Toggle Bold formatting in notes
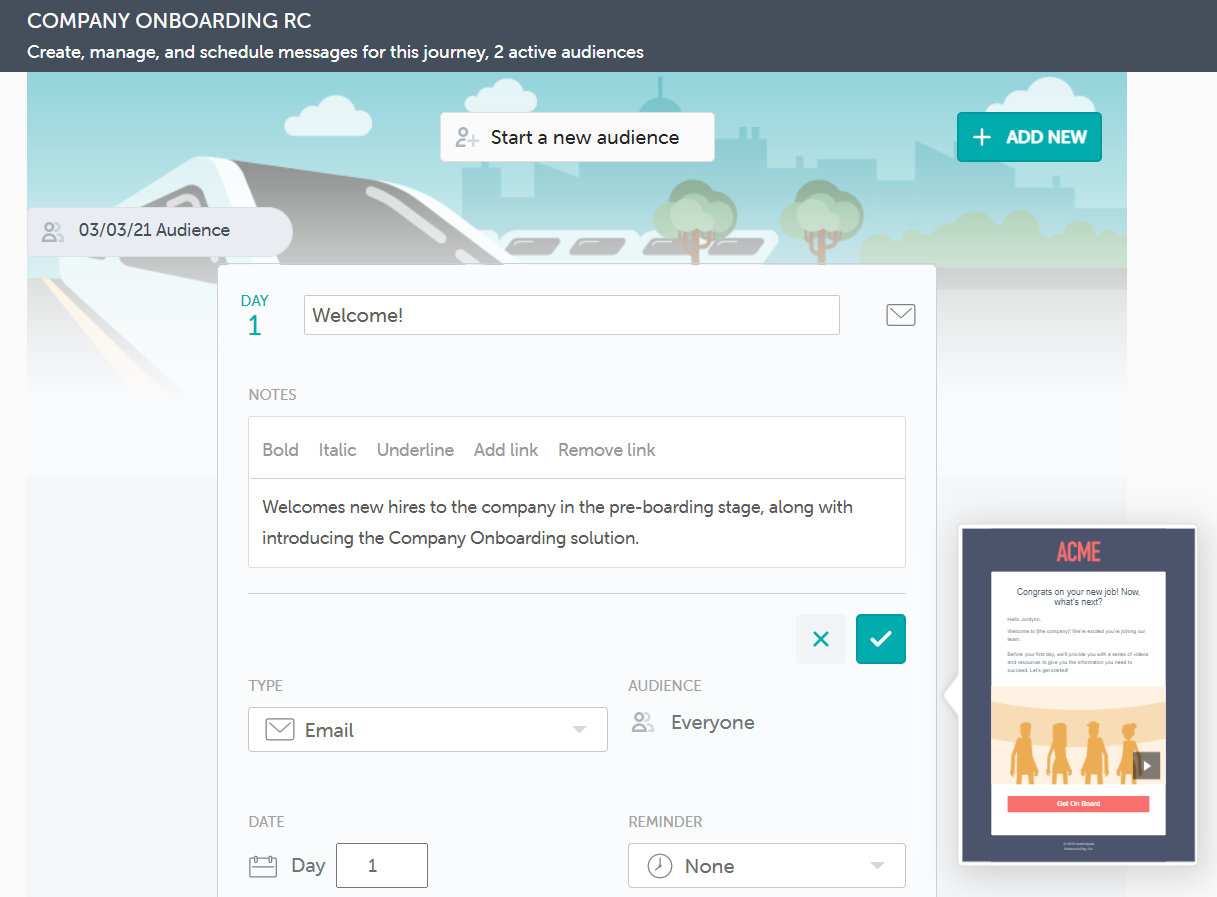The image size is (1217, 897). [280, 450]
